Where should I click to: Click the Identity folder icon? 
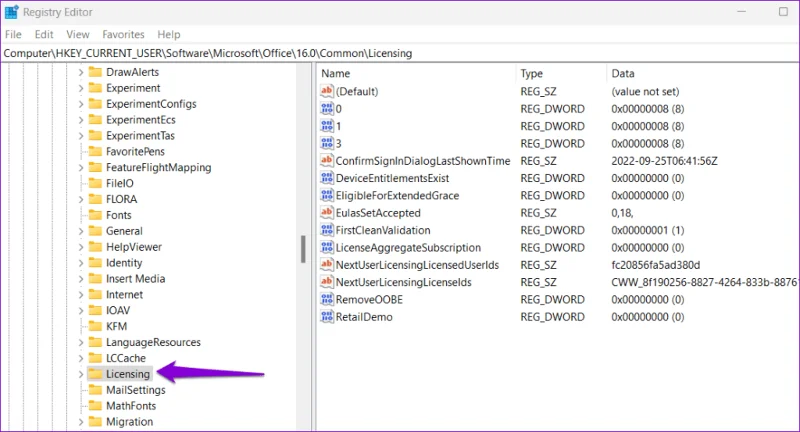(95, 263)
